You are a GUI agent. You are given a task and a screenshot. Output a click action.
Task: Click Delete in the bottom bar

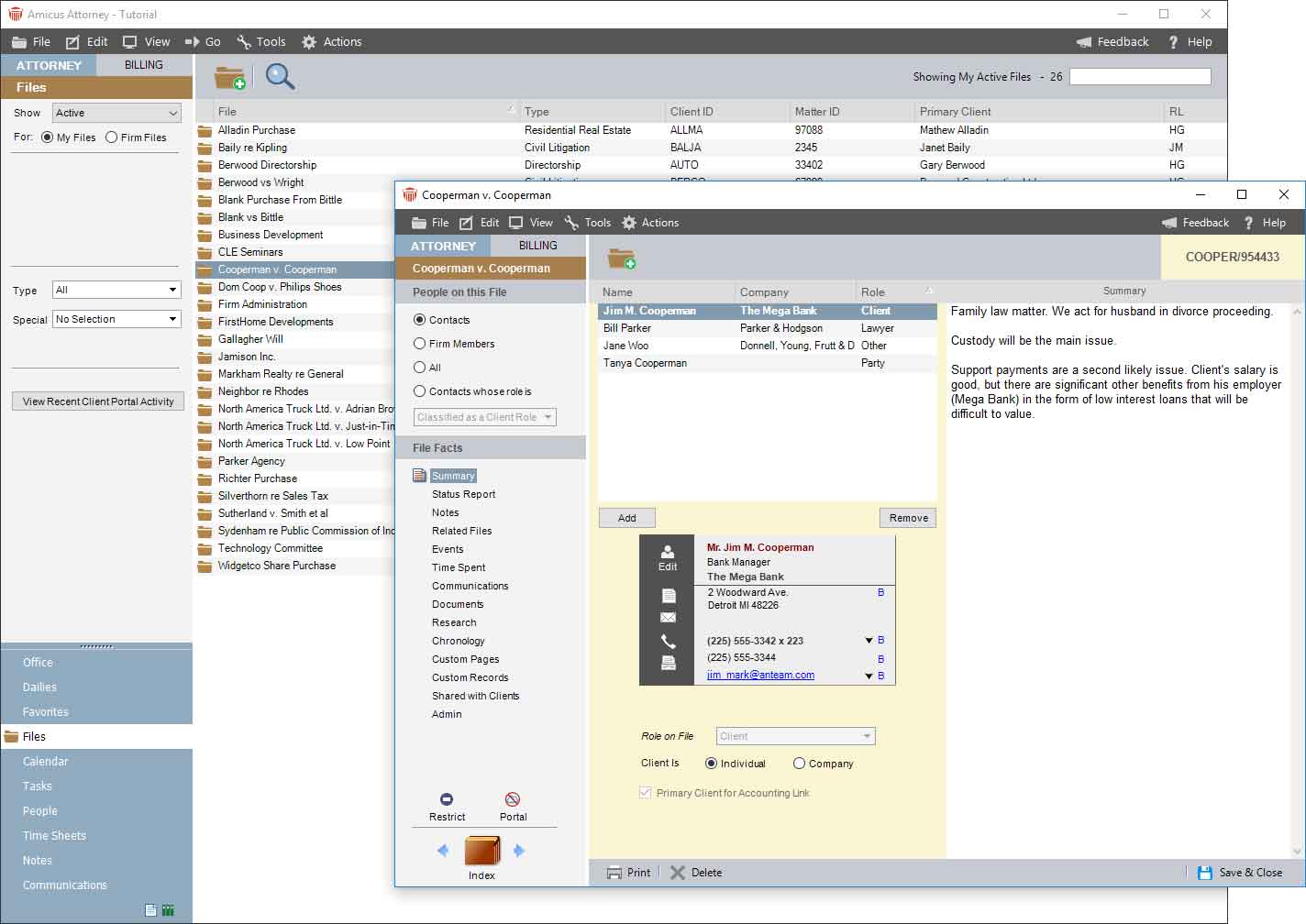click(x=696, y=873)
